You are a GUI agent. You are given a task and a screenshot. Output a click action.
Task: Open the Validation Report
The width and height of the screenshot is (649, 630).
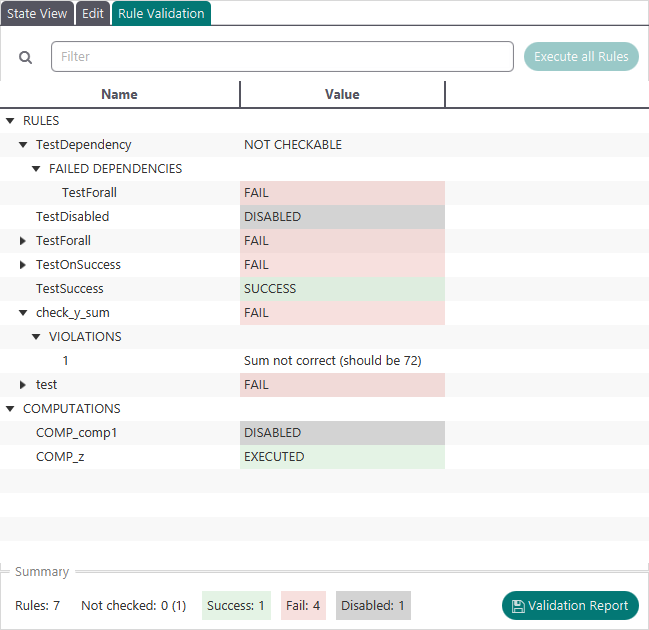click(x=570, y=605)
